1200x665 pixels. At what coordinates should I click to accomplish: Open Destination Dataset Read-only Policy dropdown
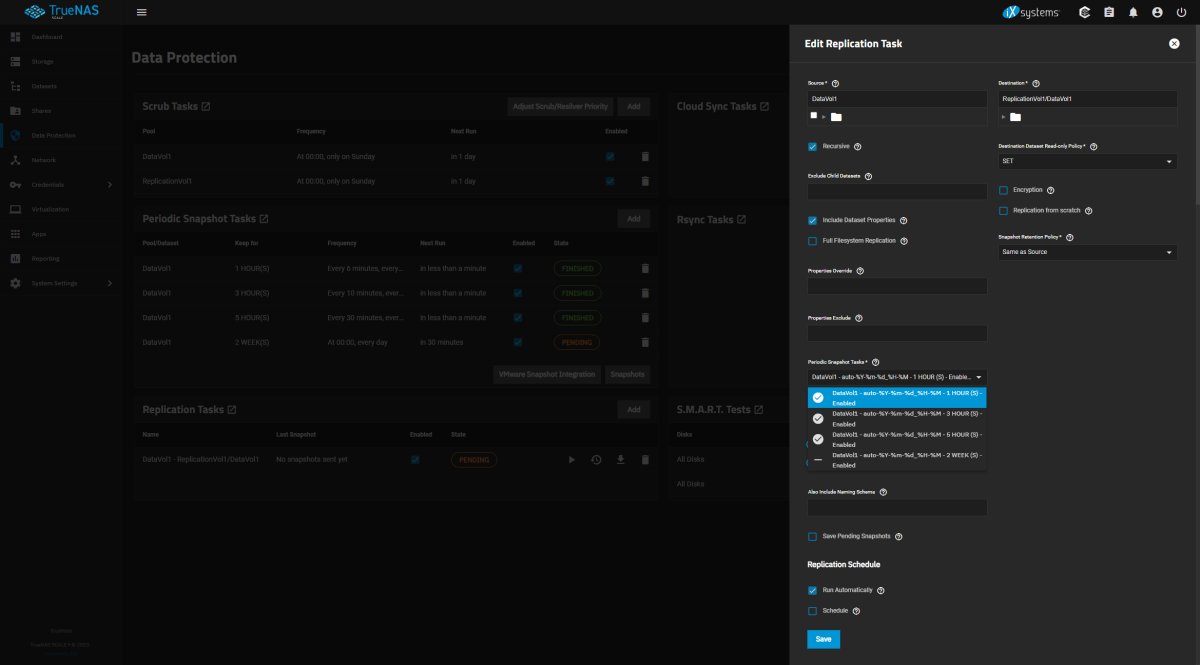pyautogui.click(x=1087, y=161)
